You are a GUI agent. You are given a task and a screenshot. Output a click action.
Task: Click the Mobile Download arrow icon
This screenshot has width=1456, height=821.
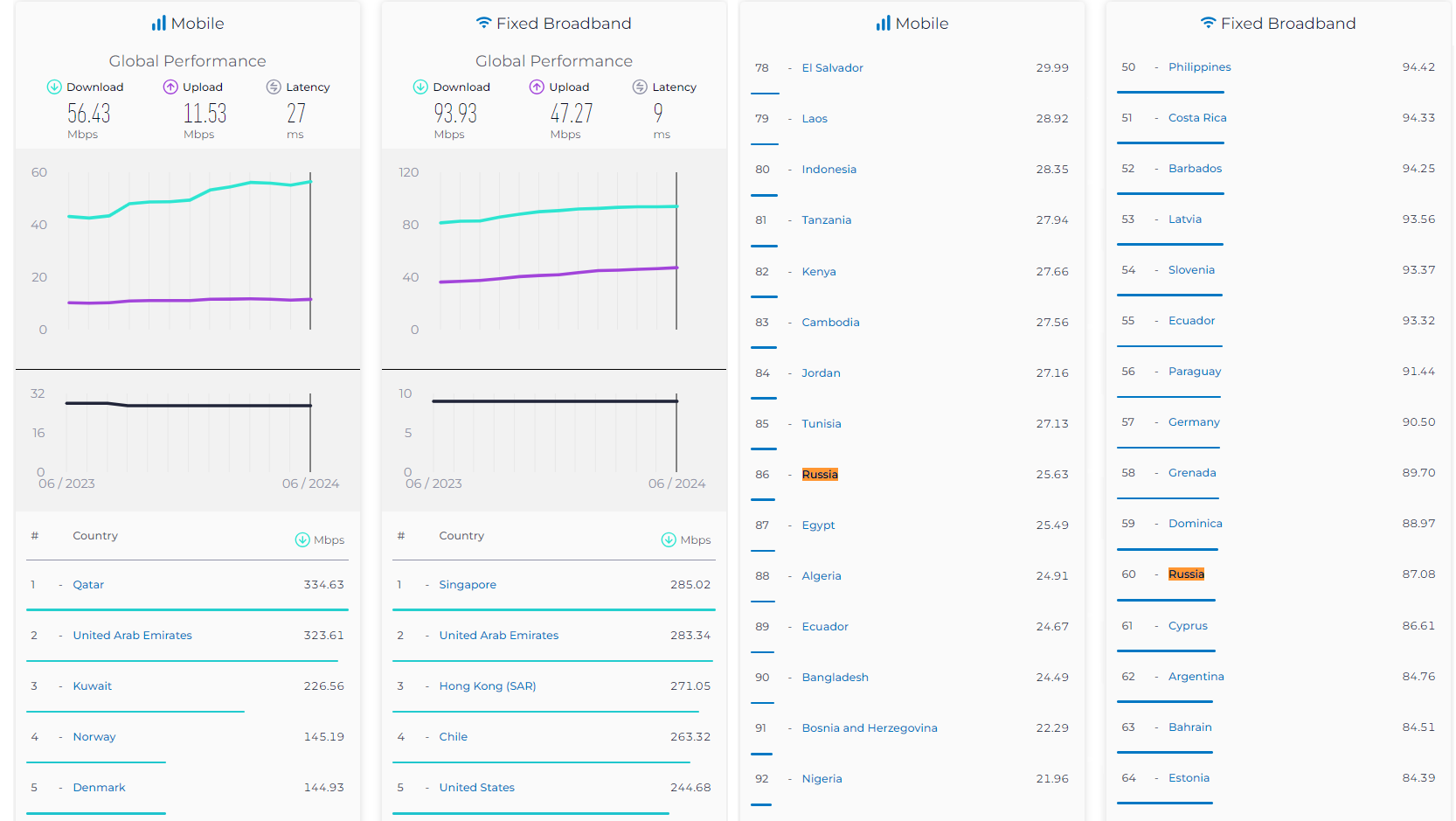pyautogui.click(x=54, y=87)
